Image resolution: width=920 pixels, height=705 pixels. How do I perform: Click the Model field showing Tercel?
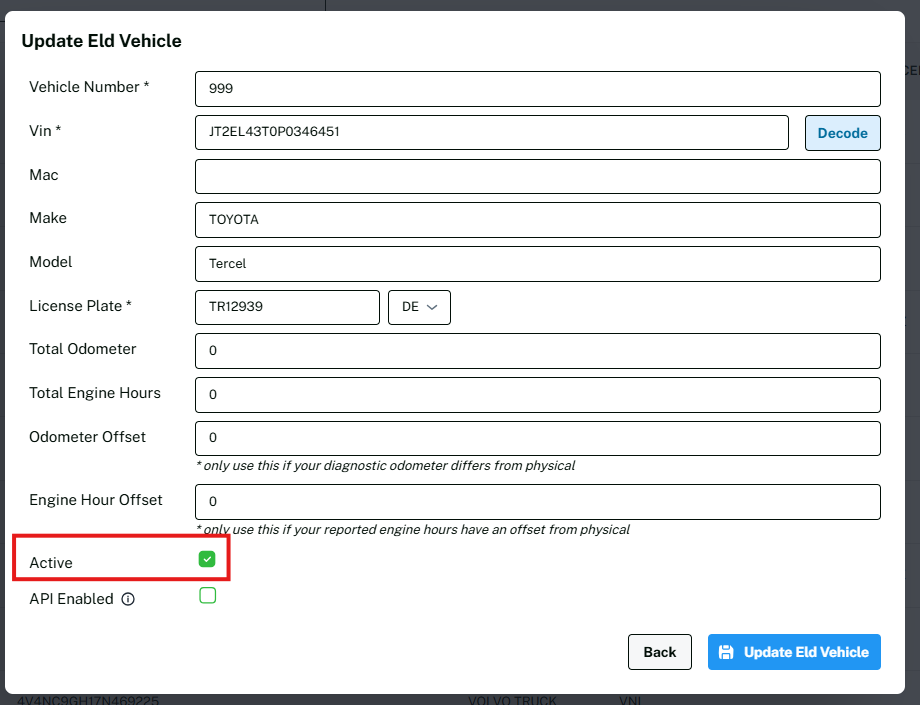537,264
